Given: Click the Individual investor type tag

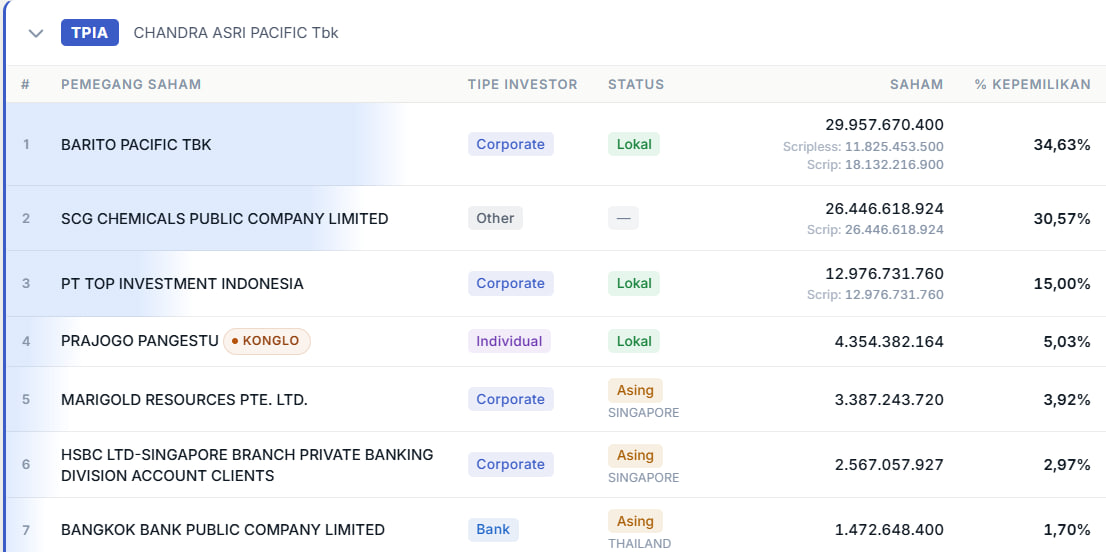Looking at the screenshot, I should pos(509,341).
